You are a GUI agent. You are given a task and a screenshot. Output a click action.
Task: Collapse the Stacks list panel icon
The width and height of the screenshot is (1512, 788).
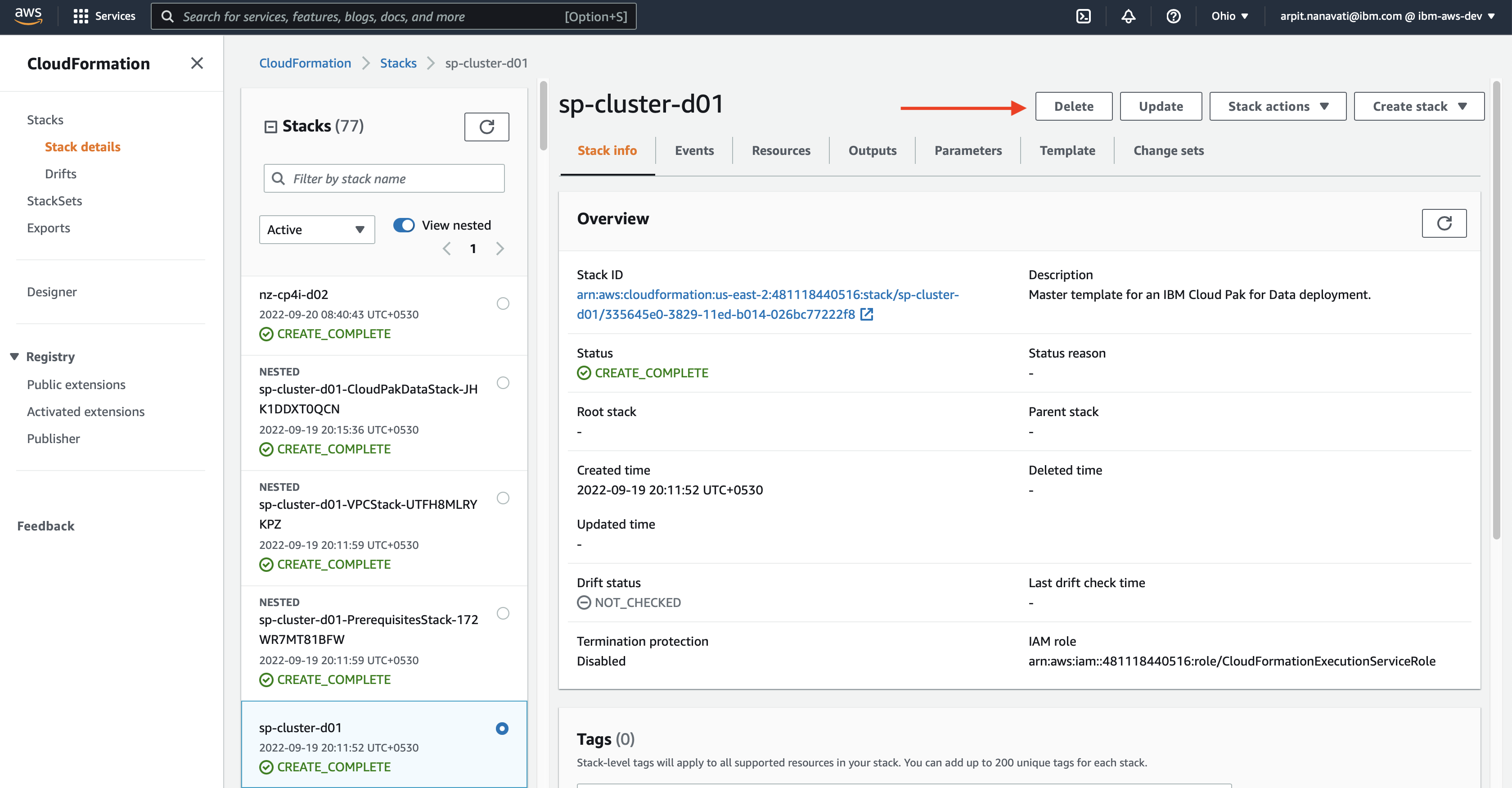coord(270,127)
